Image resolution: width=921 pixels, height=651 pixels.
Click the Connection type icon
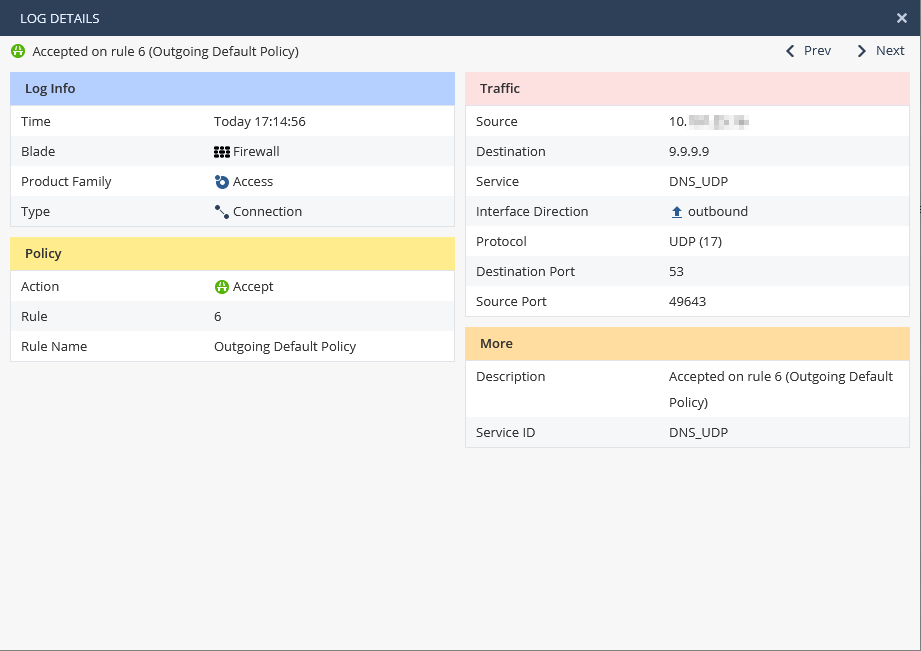[222, 212]
